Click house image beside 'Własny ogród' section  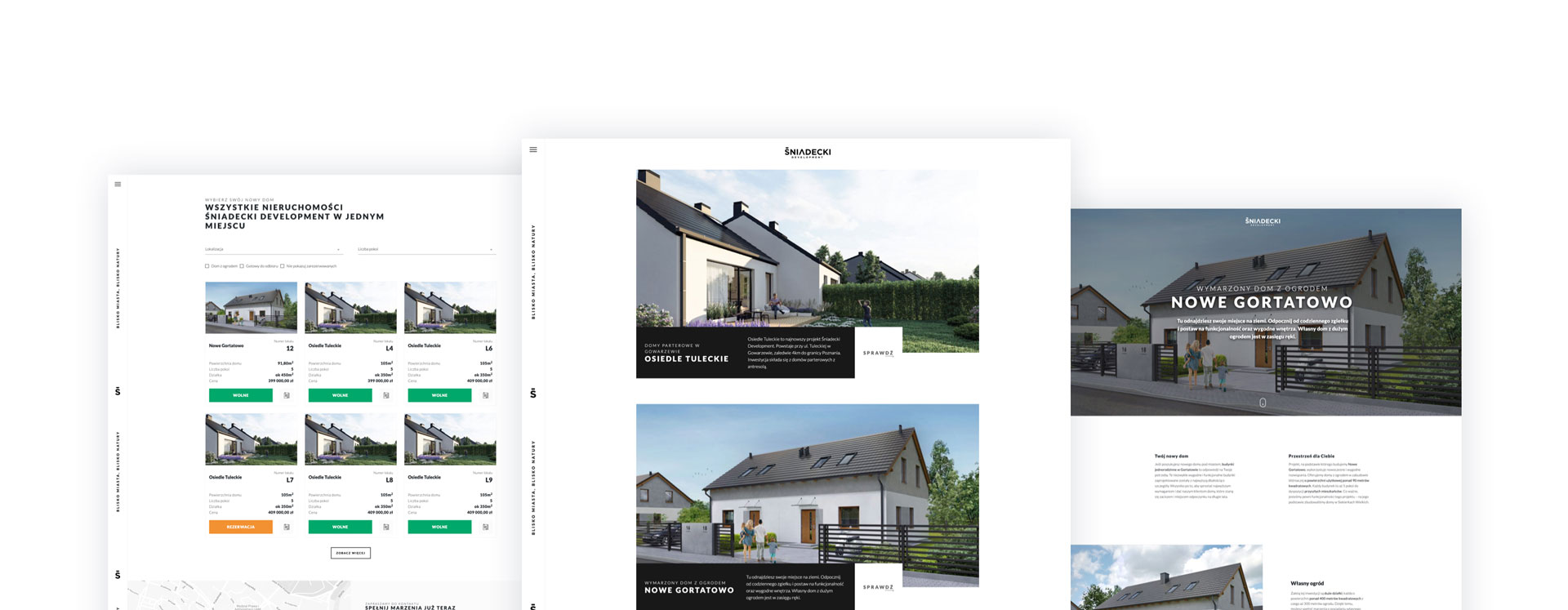[x=1166, y=577]
